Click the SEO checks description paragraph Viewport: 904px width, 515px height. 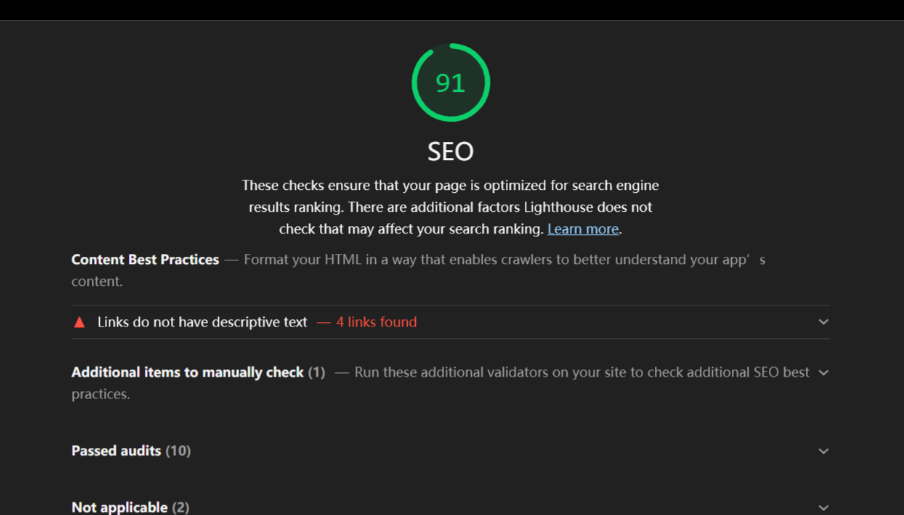pos(451,207)
